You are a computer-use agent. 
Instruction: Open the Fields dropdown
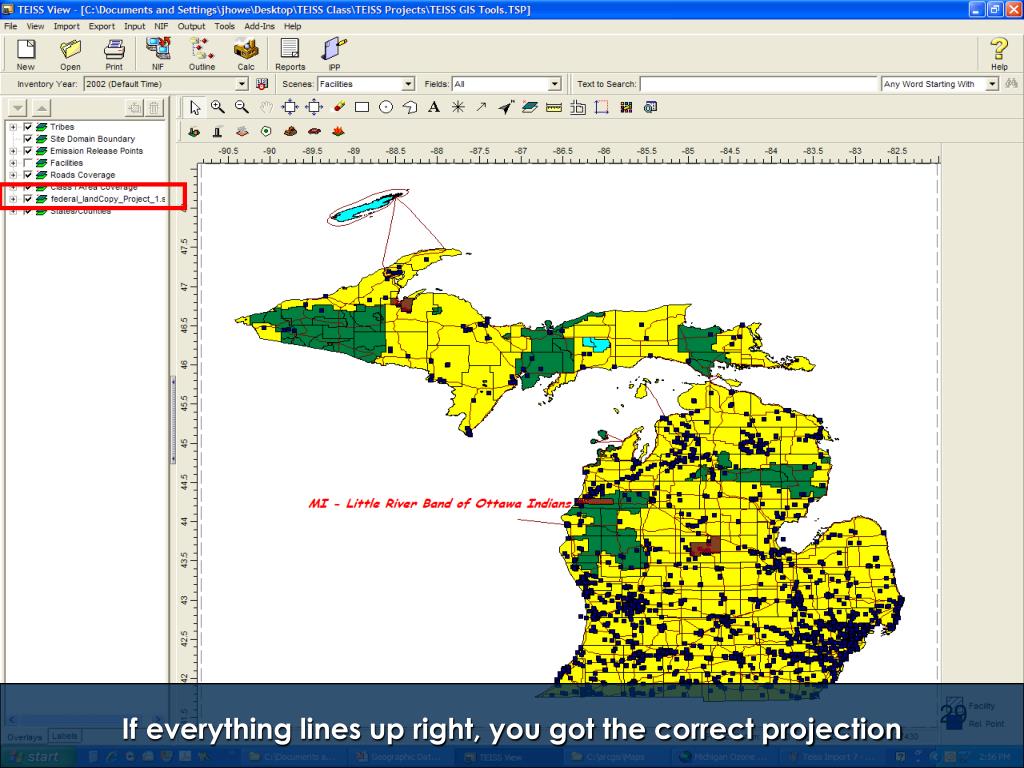click(554, 84)
